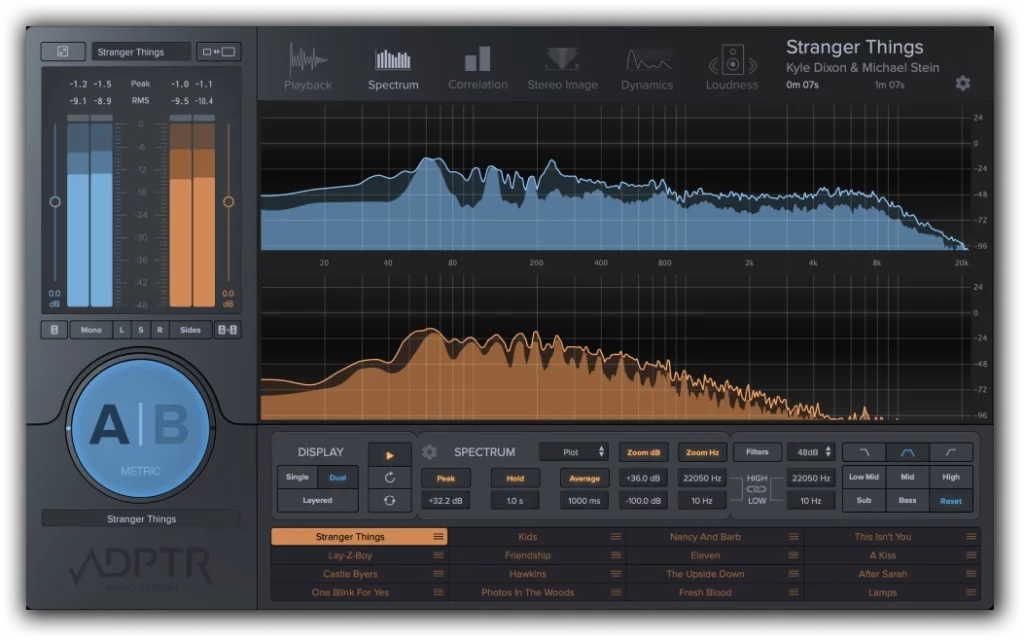
Task: Expand the 48dB filter slope dropdown
Action: (x=808, y=453)
